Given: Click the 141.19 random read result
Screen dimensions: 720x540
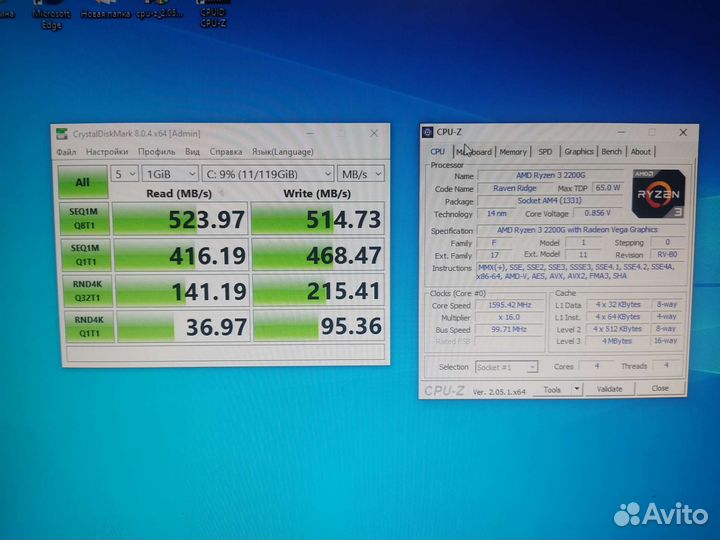Looking at the screenshot, I should click(182, 291).
